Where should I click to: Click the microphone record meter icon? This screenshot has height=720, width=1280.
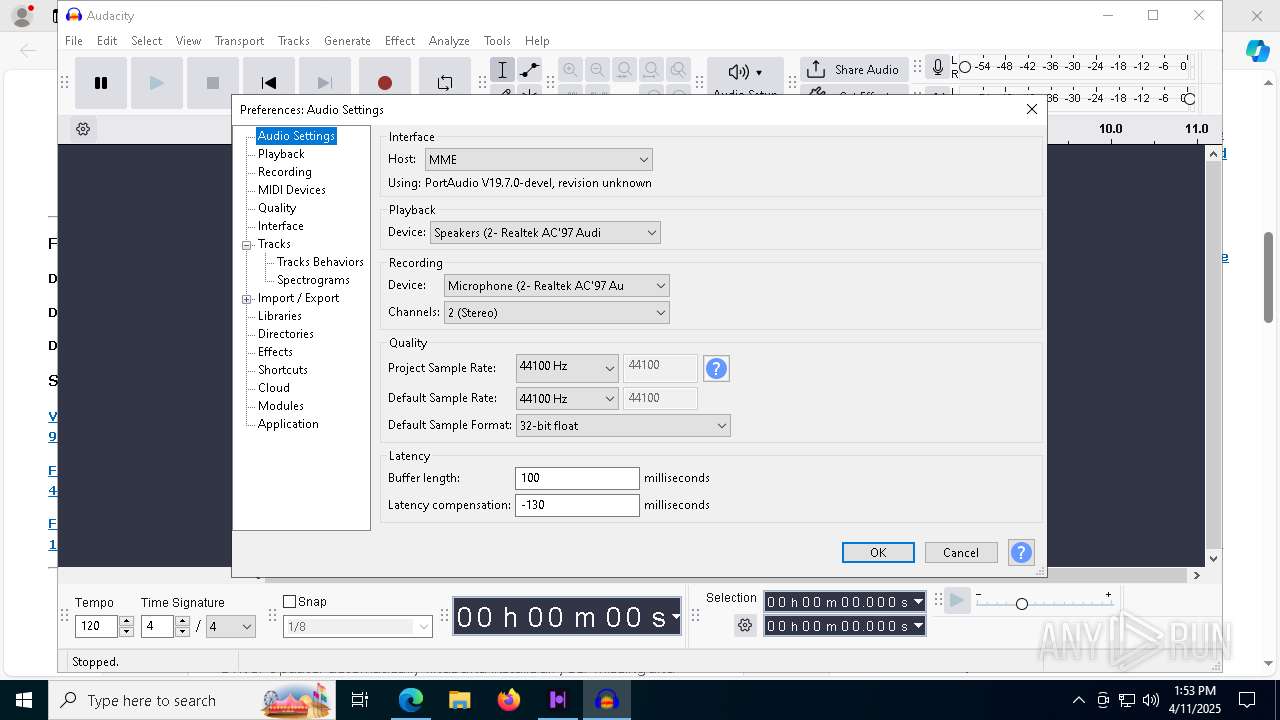(937, 67)
